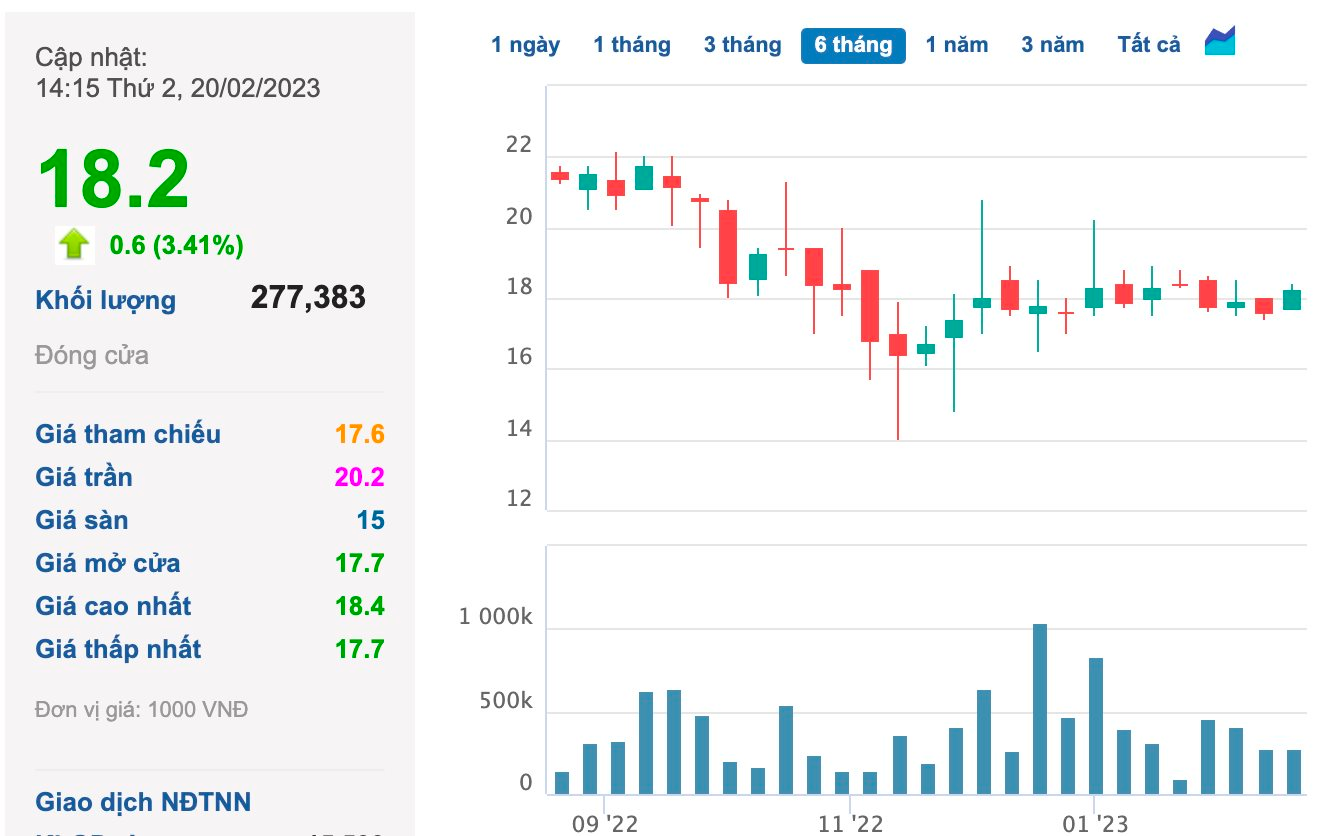Click the last green candlestick on the chart

(x=1292, y=299)
